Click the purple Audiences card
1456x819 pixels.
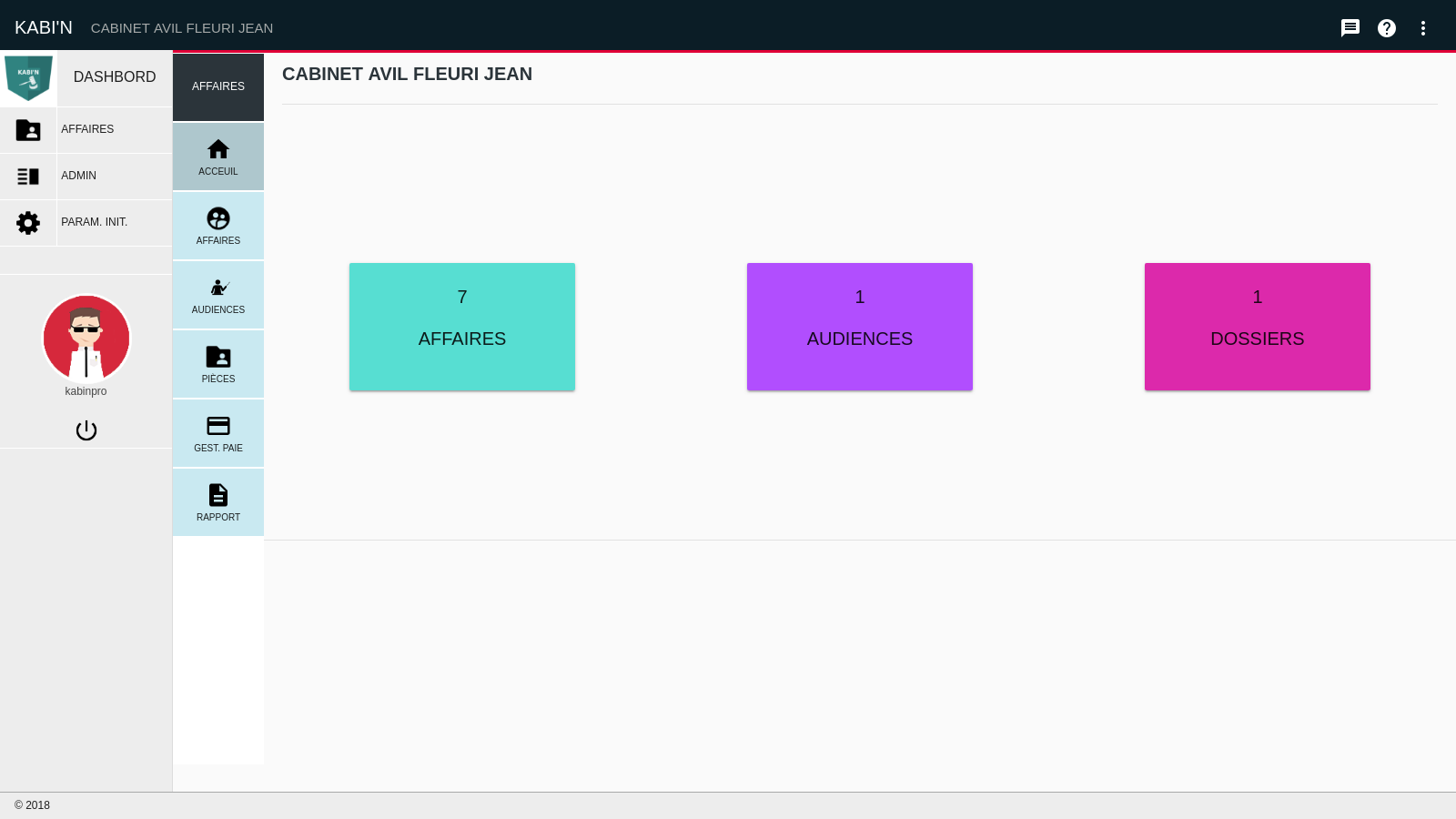pos(860,327)
